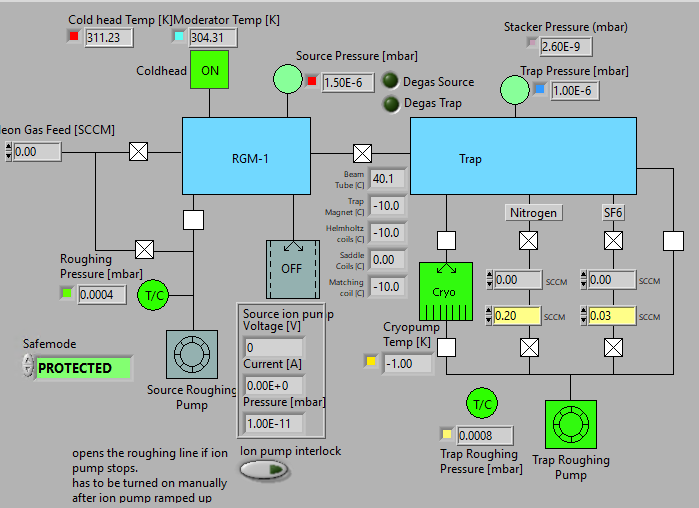Viewport: 699px width, 508px height.
Task: Click the square valve above the Cryo pump
Action: 446,241
